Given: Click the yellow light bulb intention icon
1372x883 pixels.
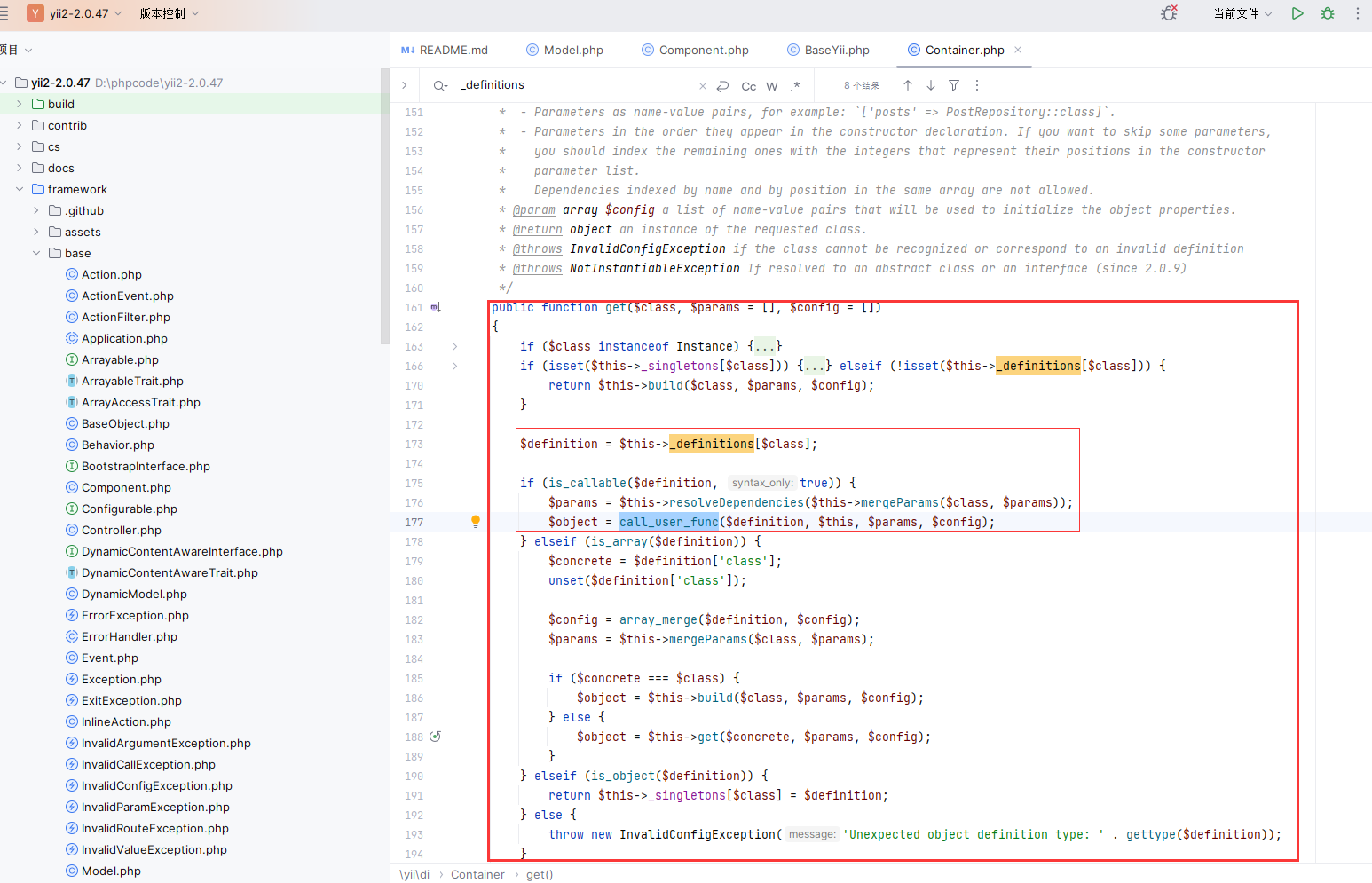Looking at the screenshot, I should pyautogui.click(x=476, y=522).
